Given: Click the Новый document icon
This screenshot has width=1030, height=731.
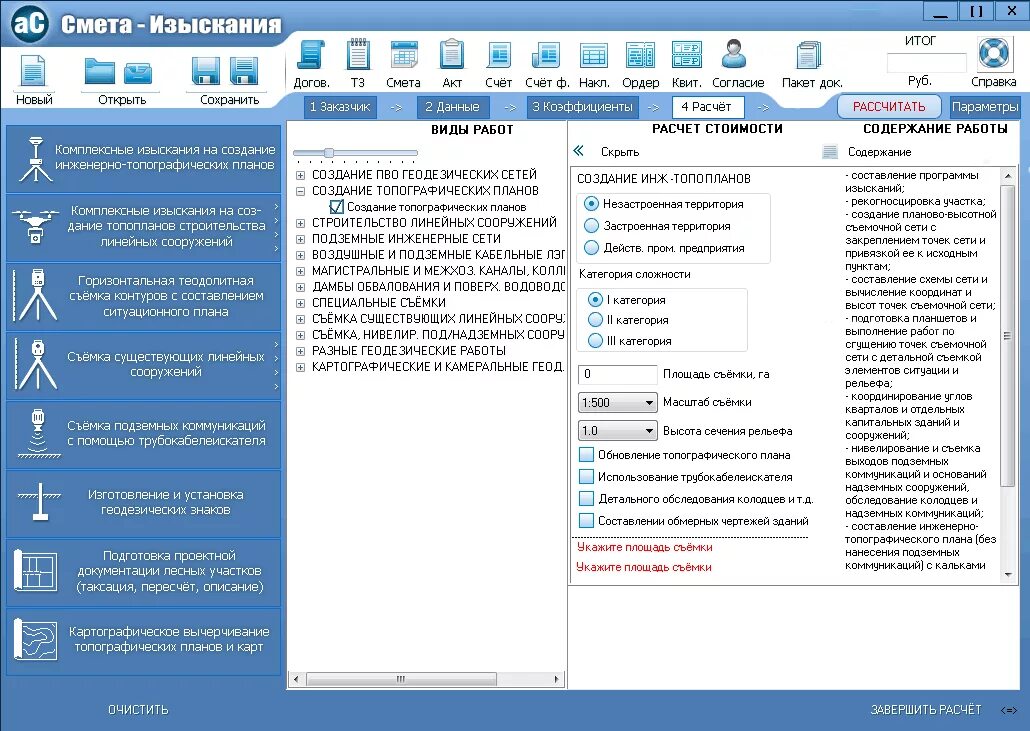Looking at the screenshot, I should (x=33, y=71).
